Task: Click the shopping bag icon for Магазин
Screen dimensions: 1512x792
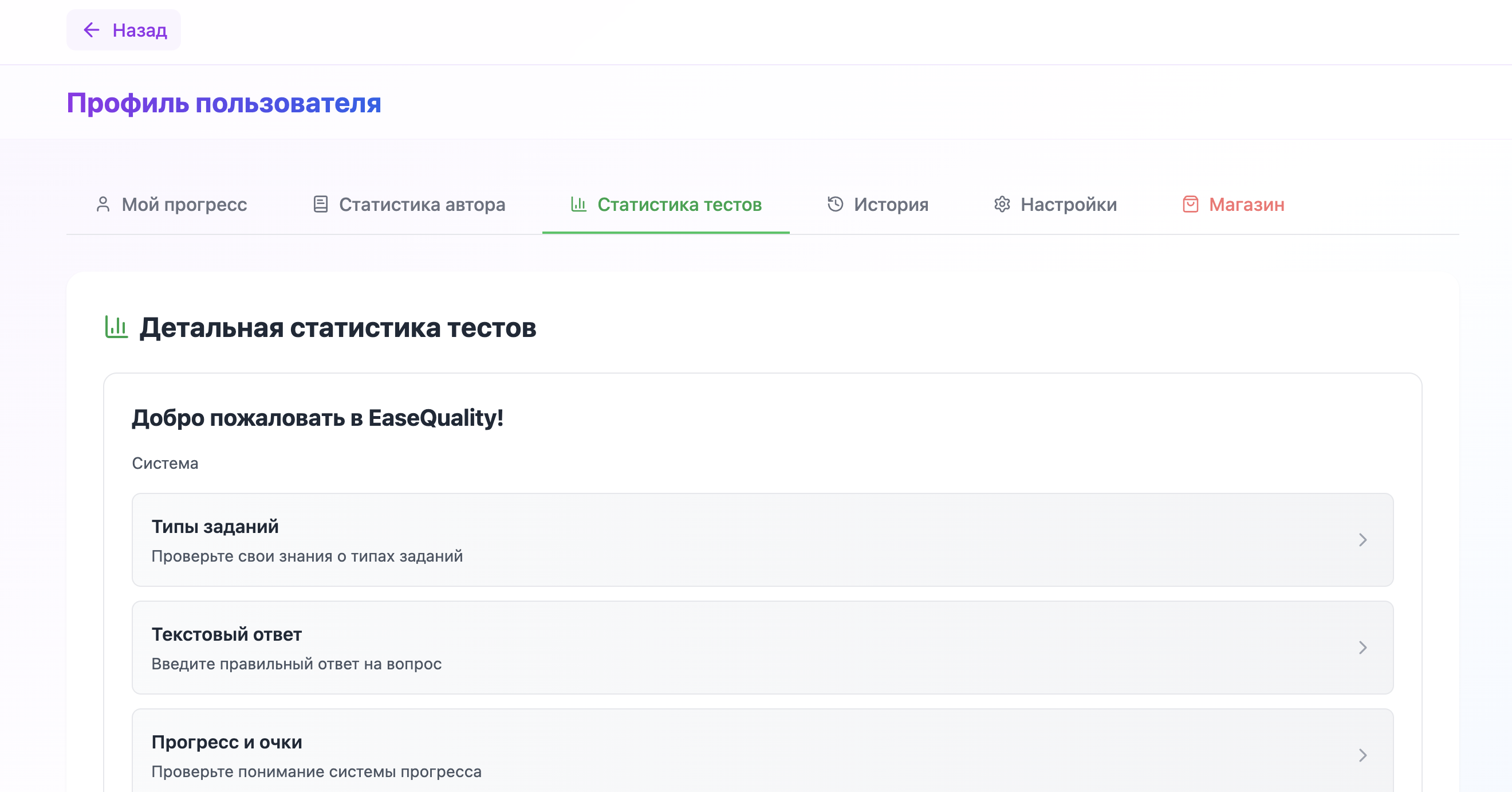Action: [x=1190, y=205]
